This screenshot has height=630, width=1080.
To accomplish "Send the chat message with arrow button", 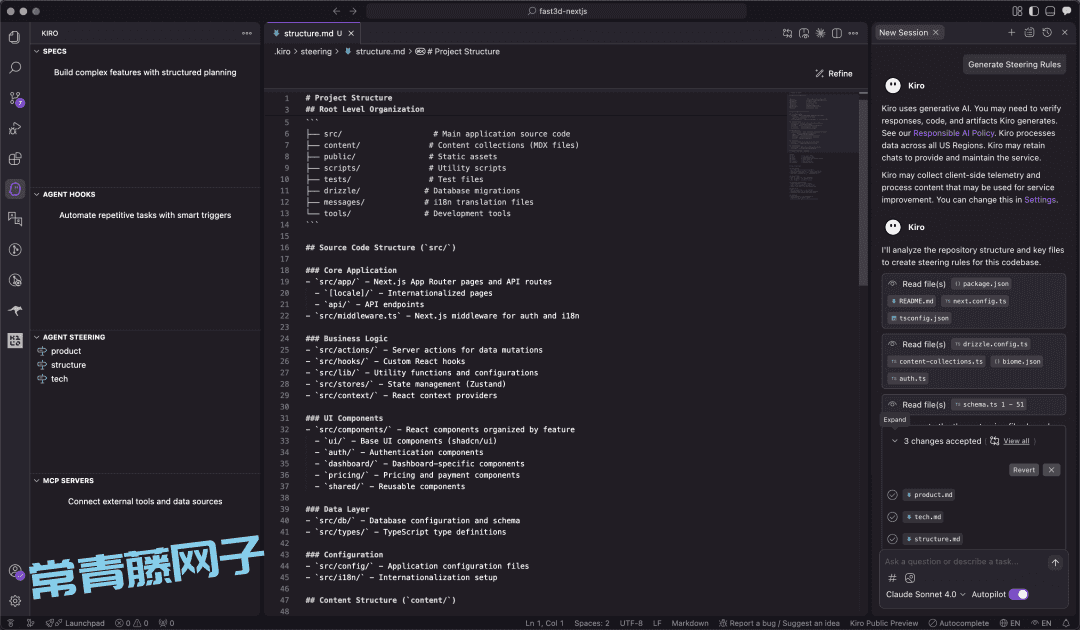I will click(x=1055, y=563).
